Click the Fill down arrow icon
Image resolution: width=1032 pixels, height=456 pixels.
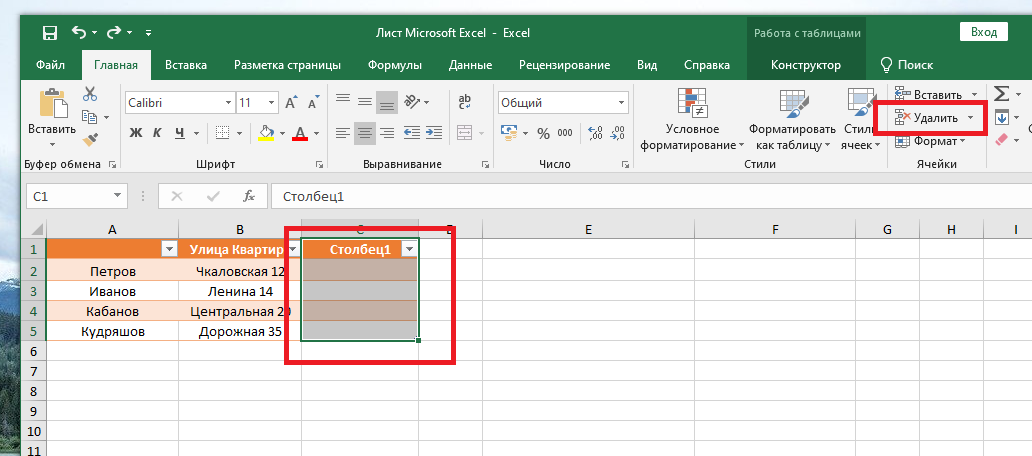click(1002, 118)
